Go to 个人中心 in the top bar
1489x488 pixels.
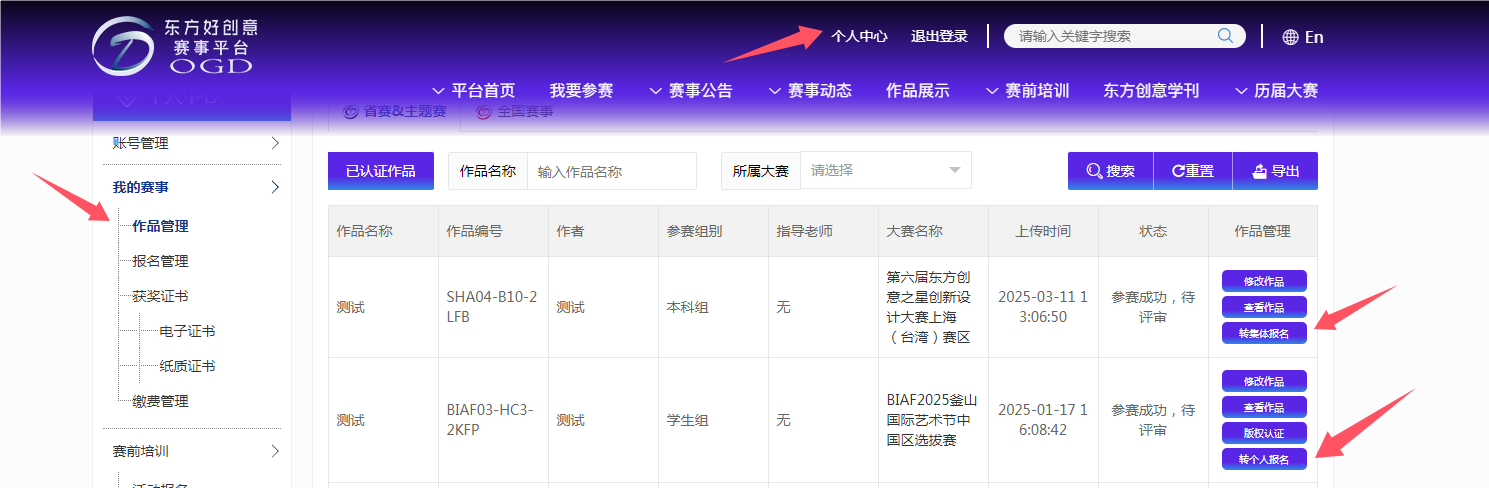[858, 36]
